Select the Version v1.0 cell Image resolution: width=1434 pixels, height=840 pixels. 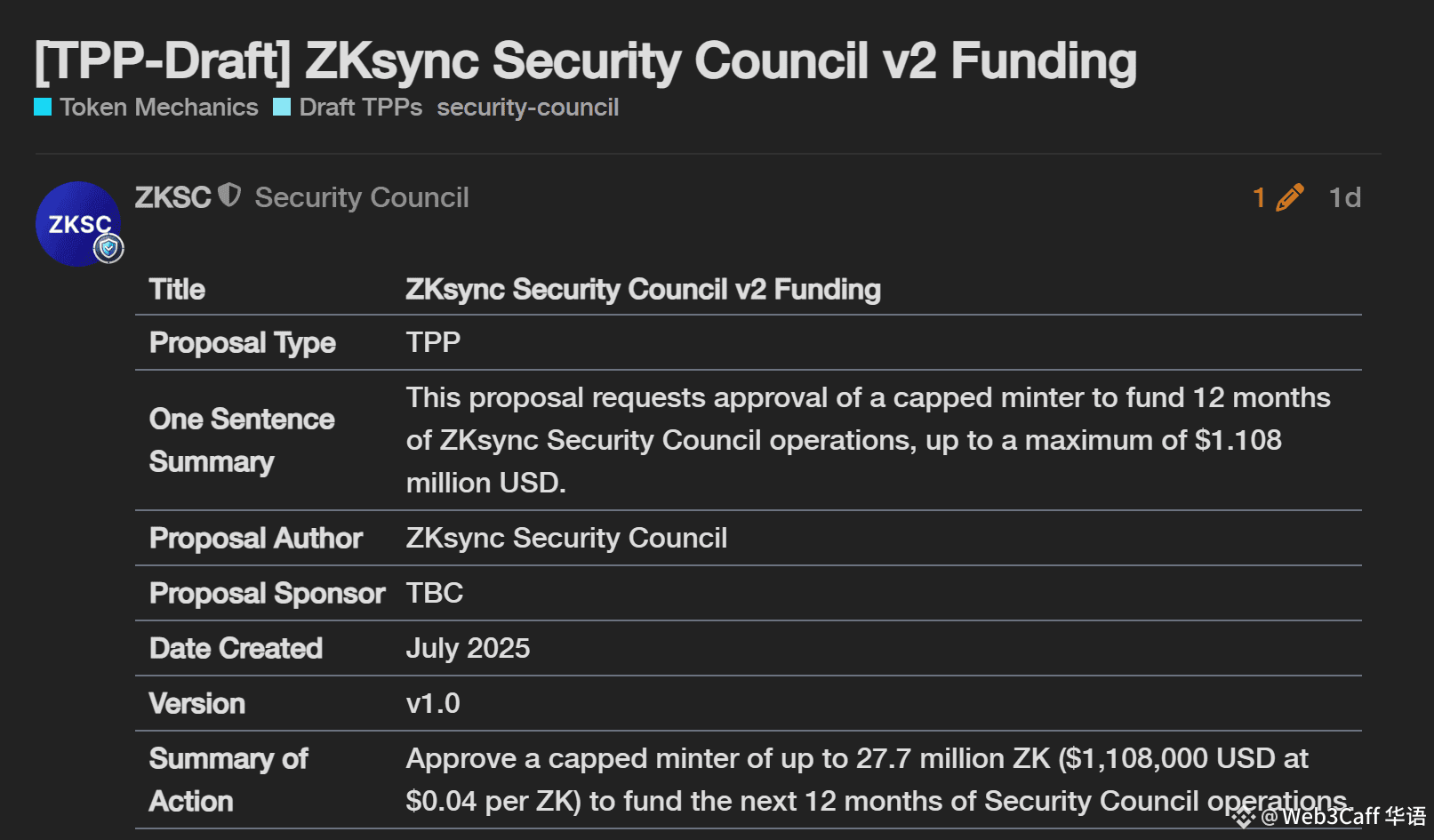(x=433, y=703)
